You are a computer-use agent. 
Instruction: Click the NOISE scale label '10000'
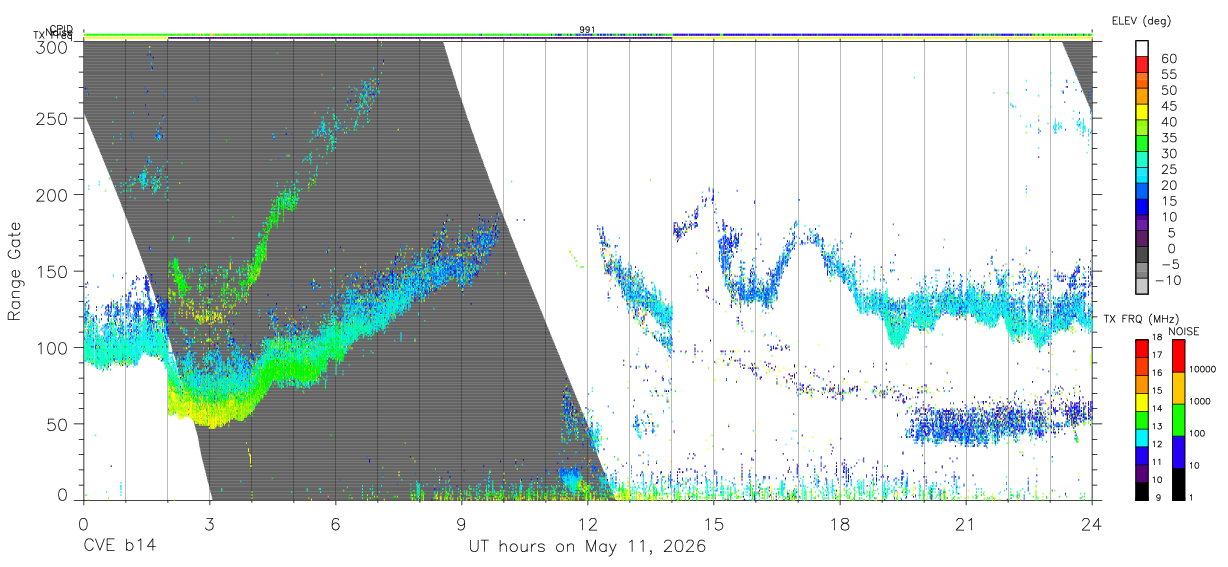tap(1203, 370)
